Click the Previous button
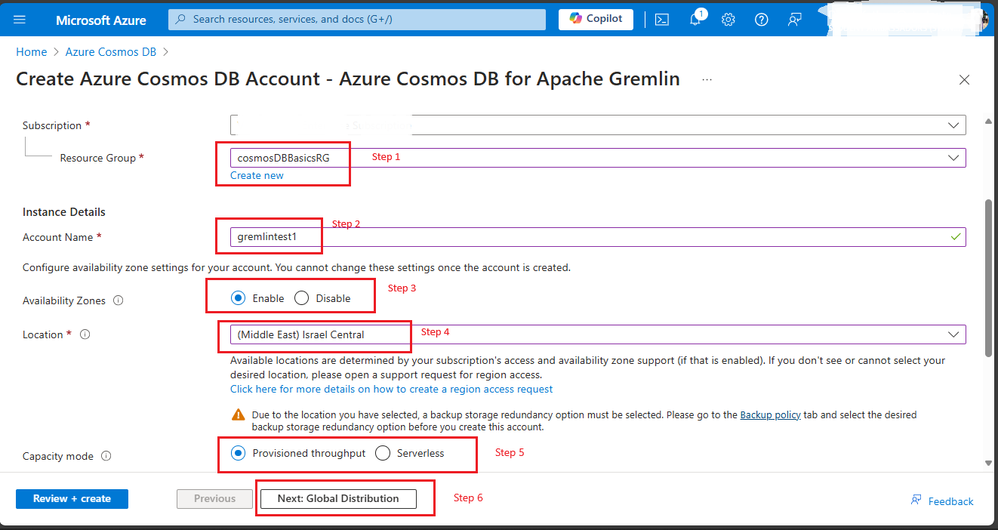This screenshot has width=998, height=530. 214,499
